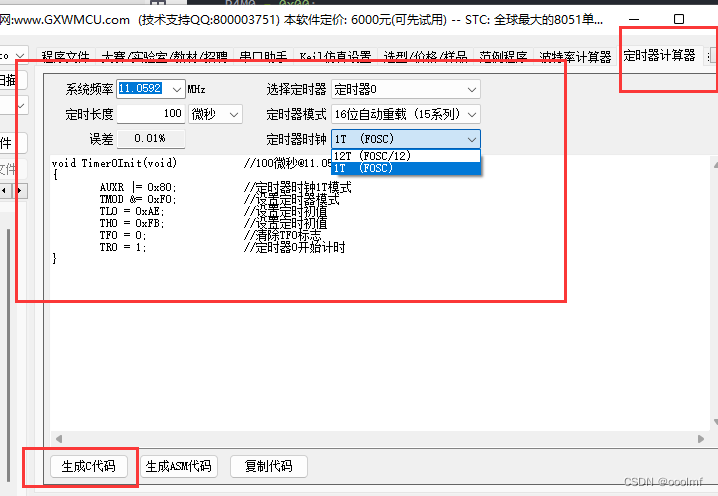Screen dimensions: 718x496
Task: Click the code line TF0 = 0;
Action: click(x=123, y=235)
